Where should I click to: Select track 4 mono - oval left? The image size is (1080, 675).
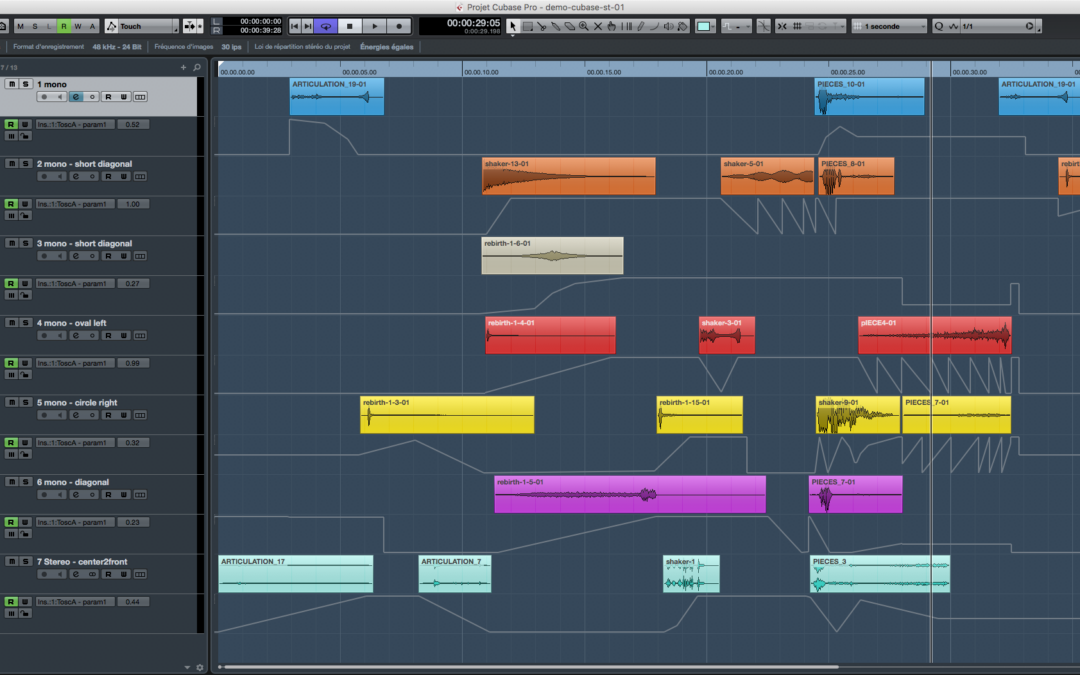coord(72,323)
